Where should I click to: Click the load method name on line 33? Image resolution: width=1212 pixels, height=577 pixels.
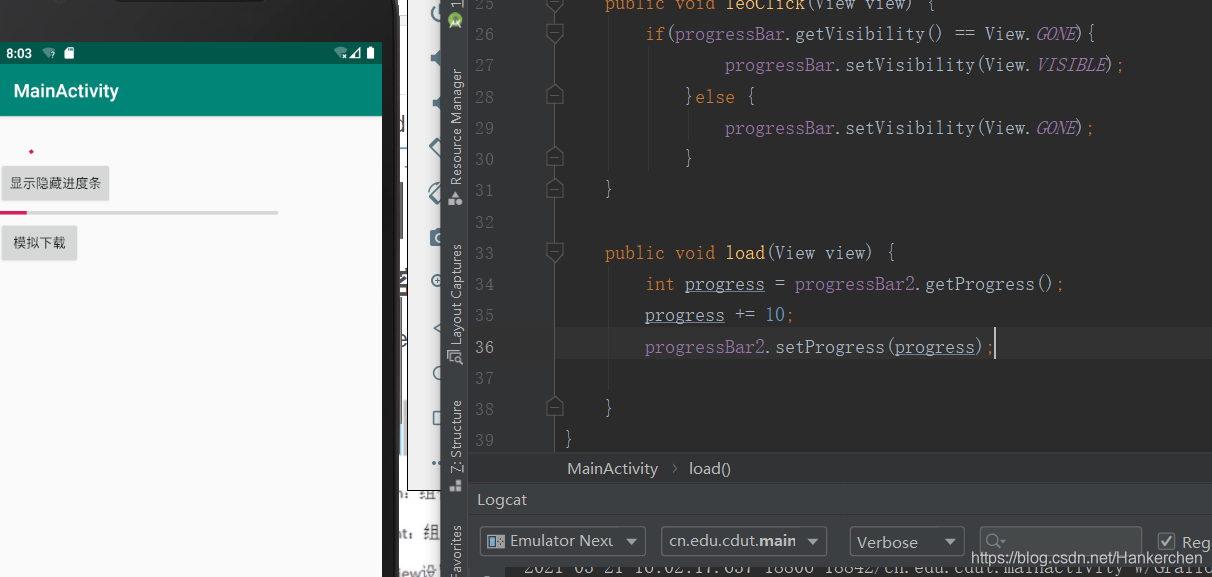click(x=745, y=253)
